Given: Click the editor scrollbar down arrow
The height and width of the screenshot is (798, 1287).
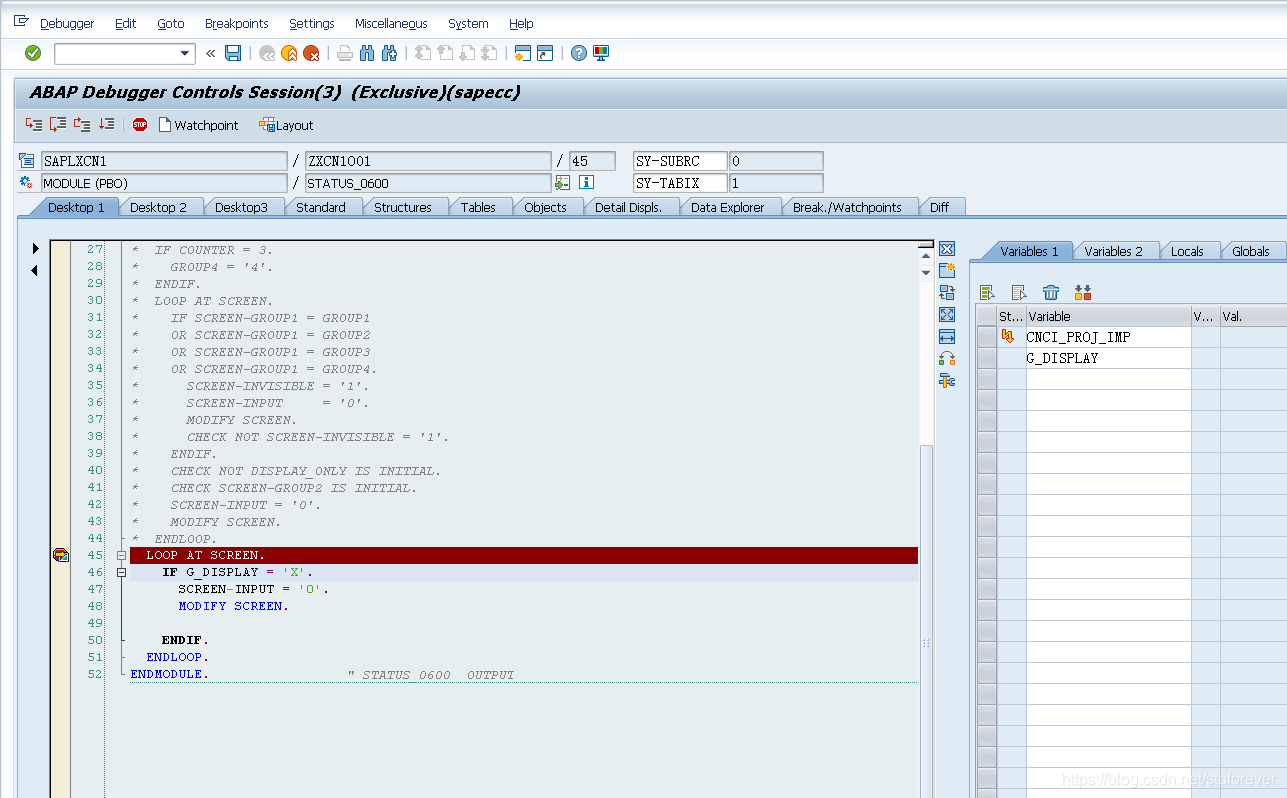Looking at the screenshot, I should (x=926, y=272).
